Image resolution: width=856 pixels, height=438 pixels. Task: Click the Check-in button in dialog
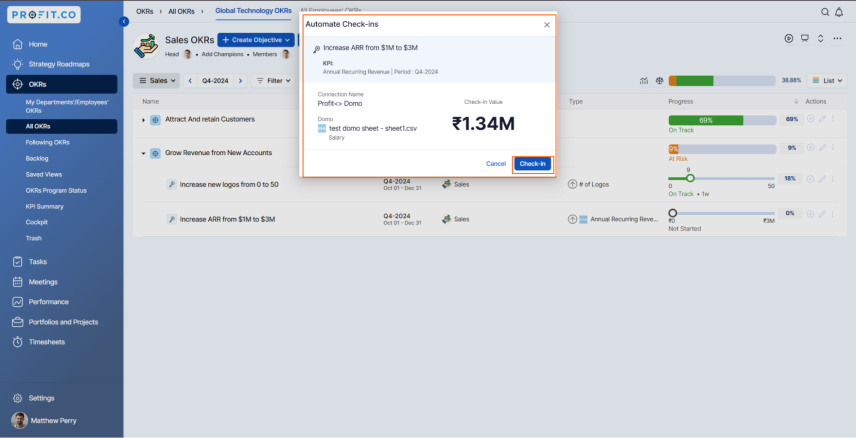pos(532,164)
